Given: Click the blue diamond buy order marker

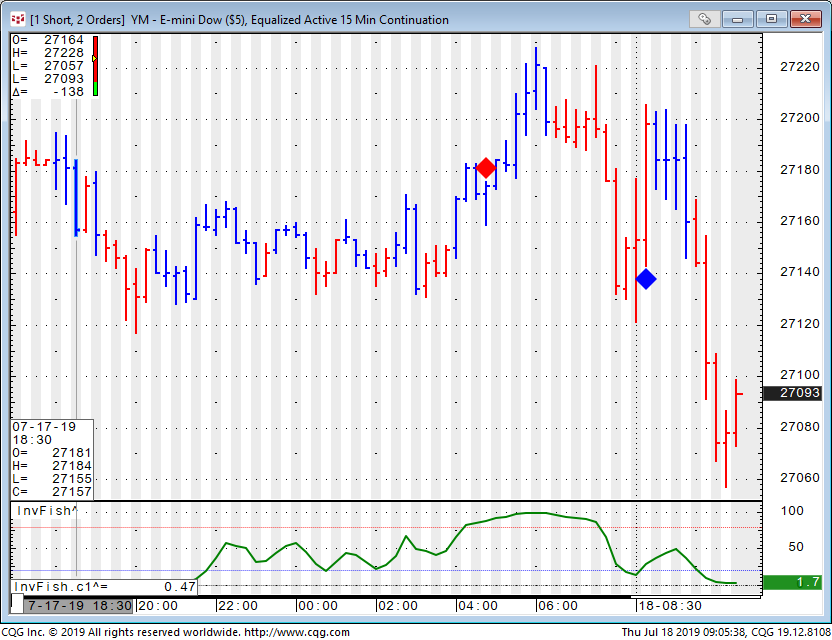Looking at the screenshot, I should click(x=646, y=279).
